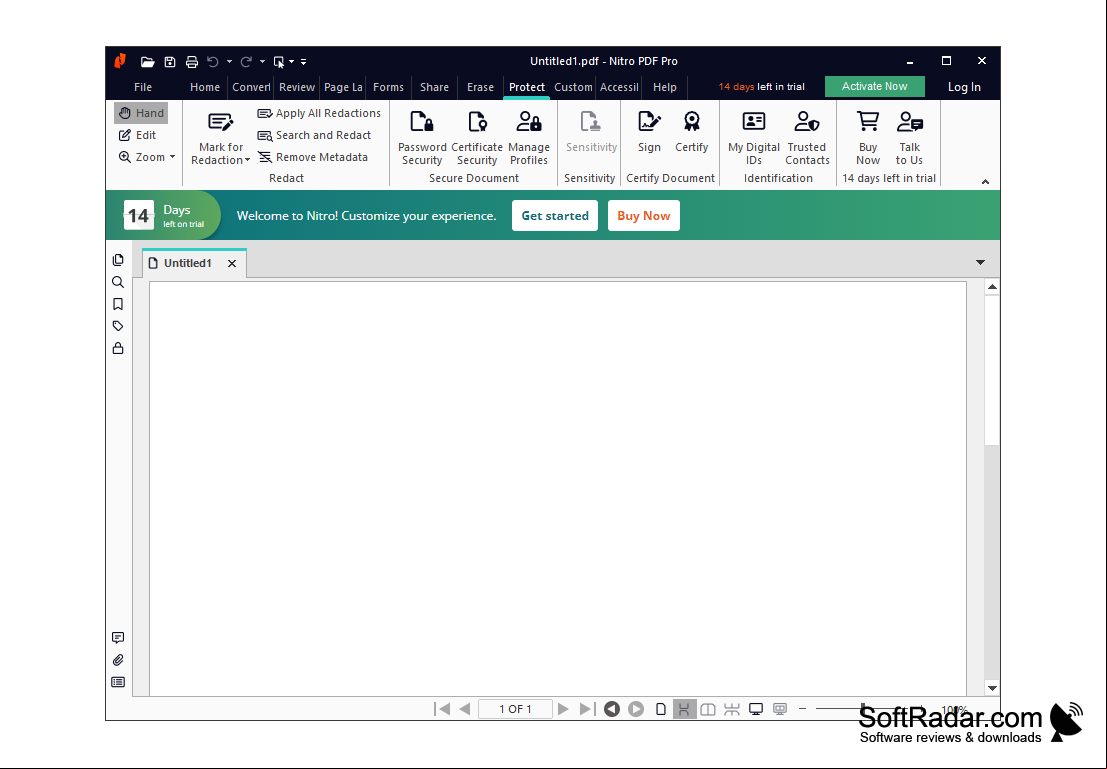Open the File menu
Screen dimensions: 1107x769
(143, 87)
